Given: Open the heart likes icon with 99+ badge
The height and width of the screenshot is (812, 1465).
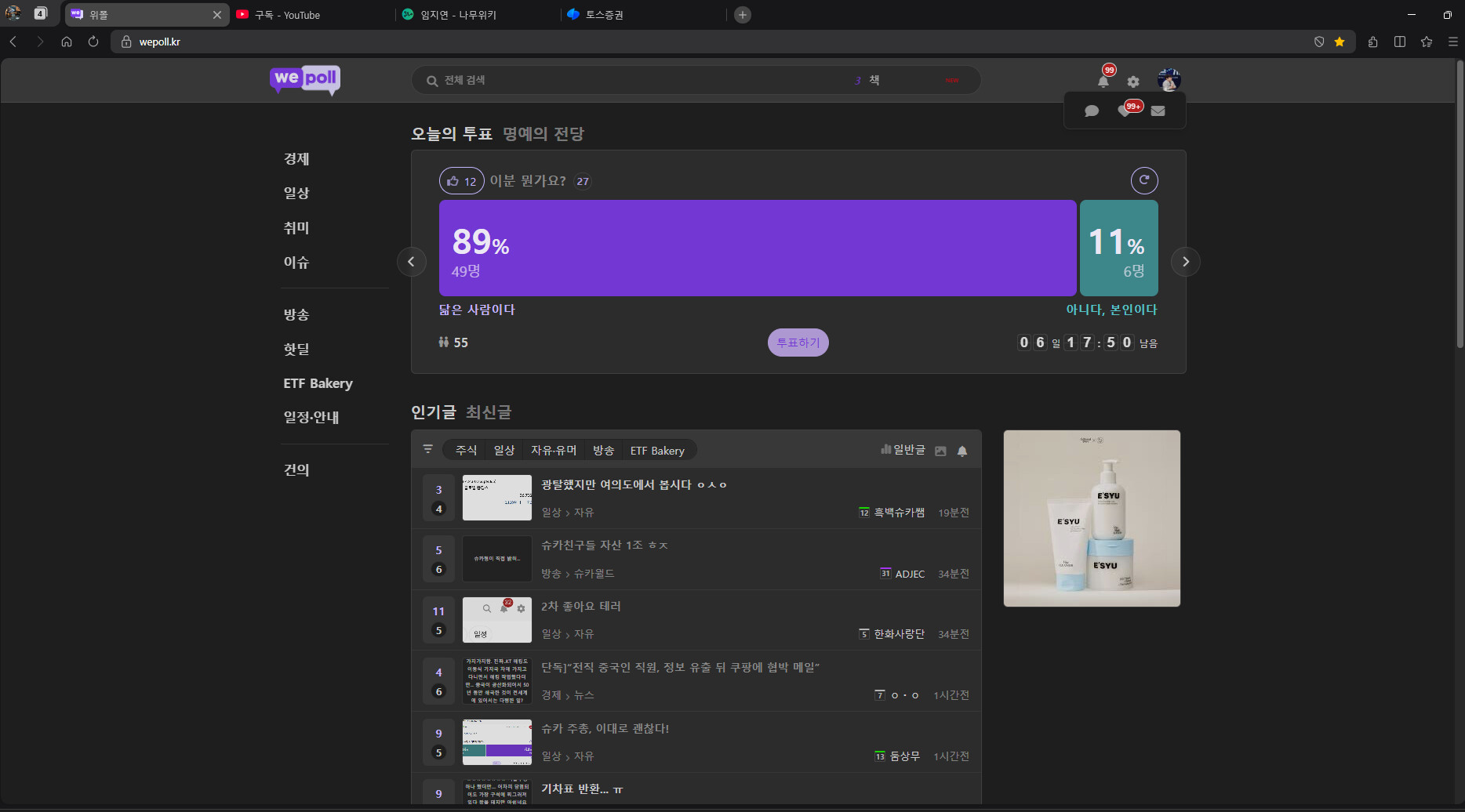Looking at the screenshot, I should tap(1125, 111).
